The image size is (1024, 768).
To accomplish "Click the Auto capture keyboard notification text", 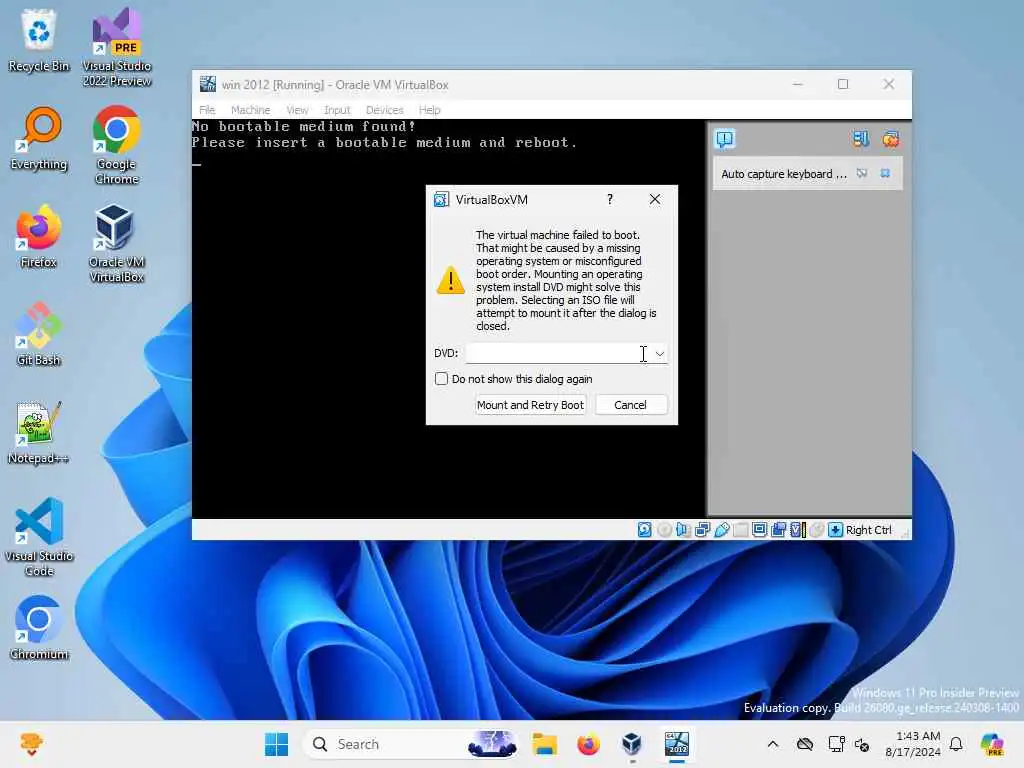I will point(784,174).
